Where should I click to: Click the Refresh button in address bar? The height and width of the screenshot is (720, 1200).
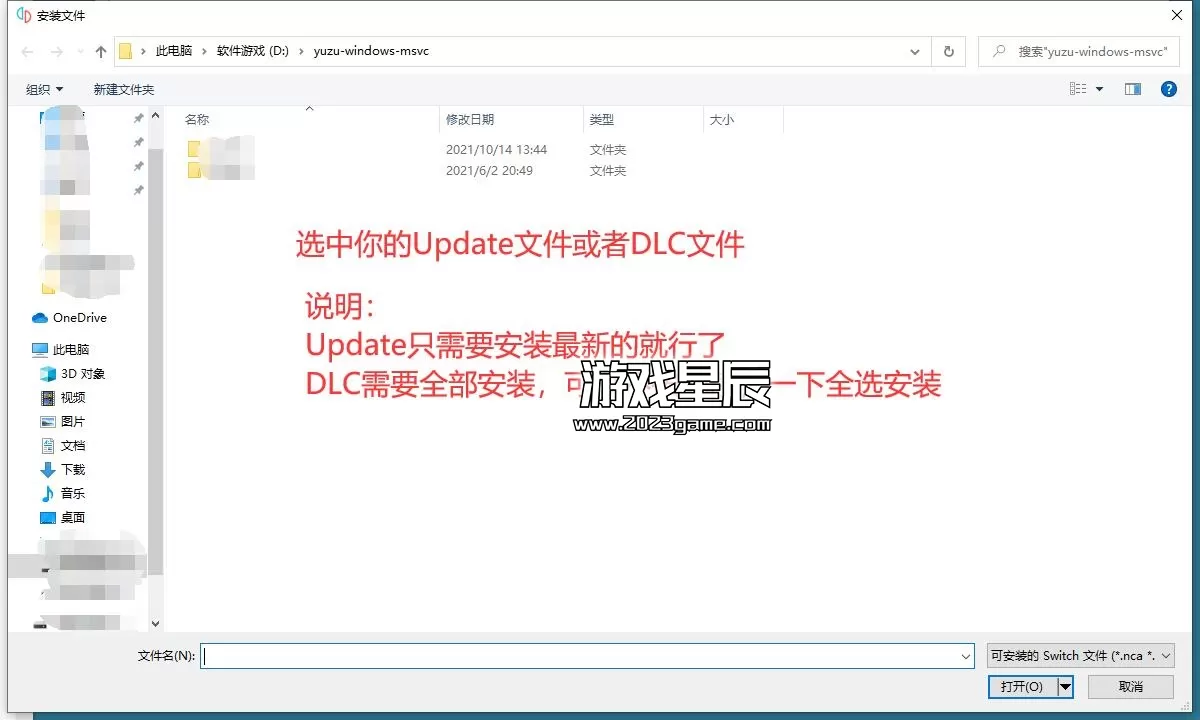[x=948, y=51]
